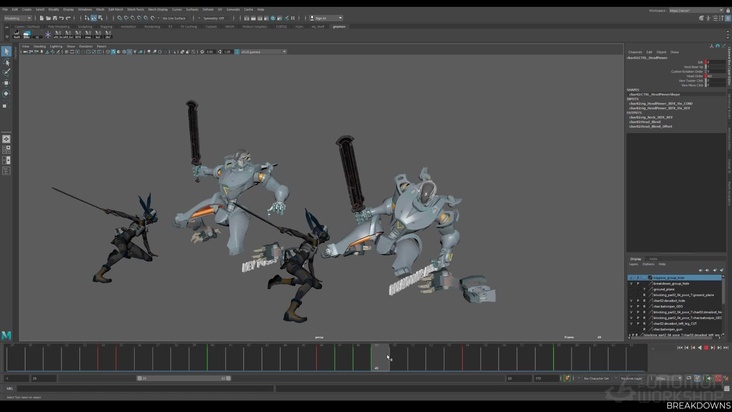This screenshot has height=412, width=732.
Task: Click the Rotate tool in the toolbox
Action: 6,94
